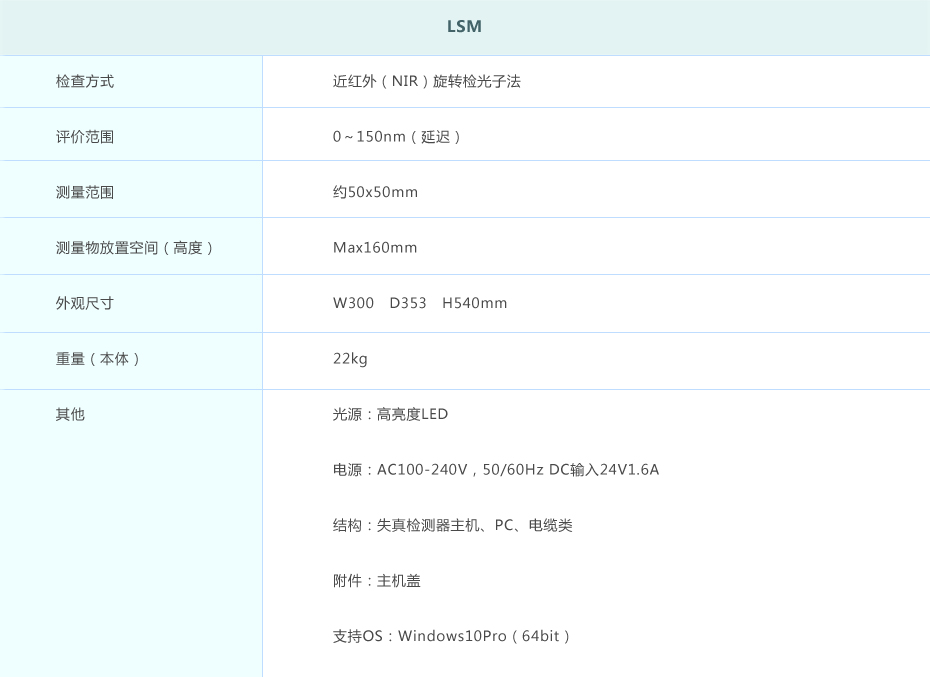Select the 其他 row label
The image size is (930, 677).
[x=70, y=414]
